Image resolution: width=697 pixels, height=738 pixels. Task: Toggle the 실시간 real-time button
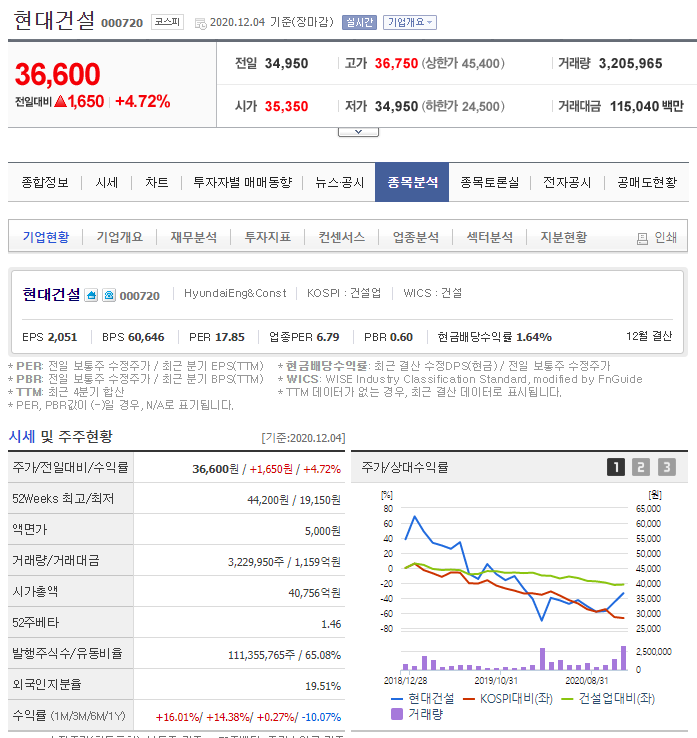pyautogui.click(x=359, y=22)
